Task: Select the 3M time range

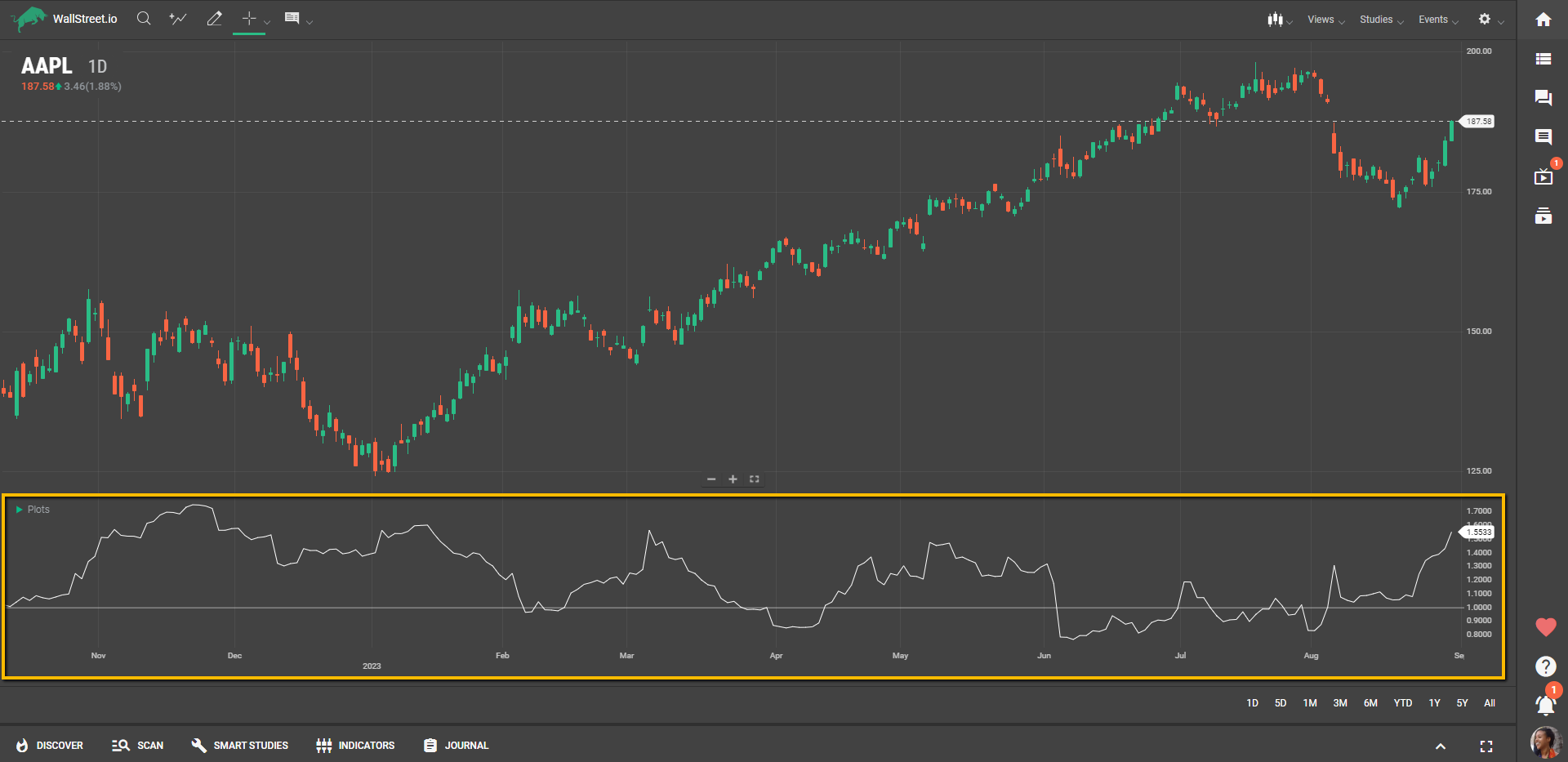Action: click(1340, 703)
